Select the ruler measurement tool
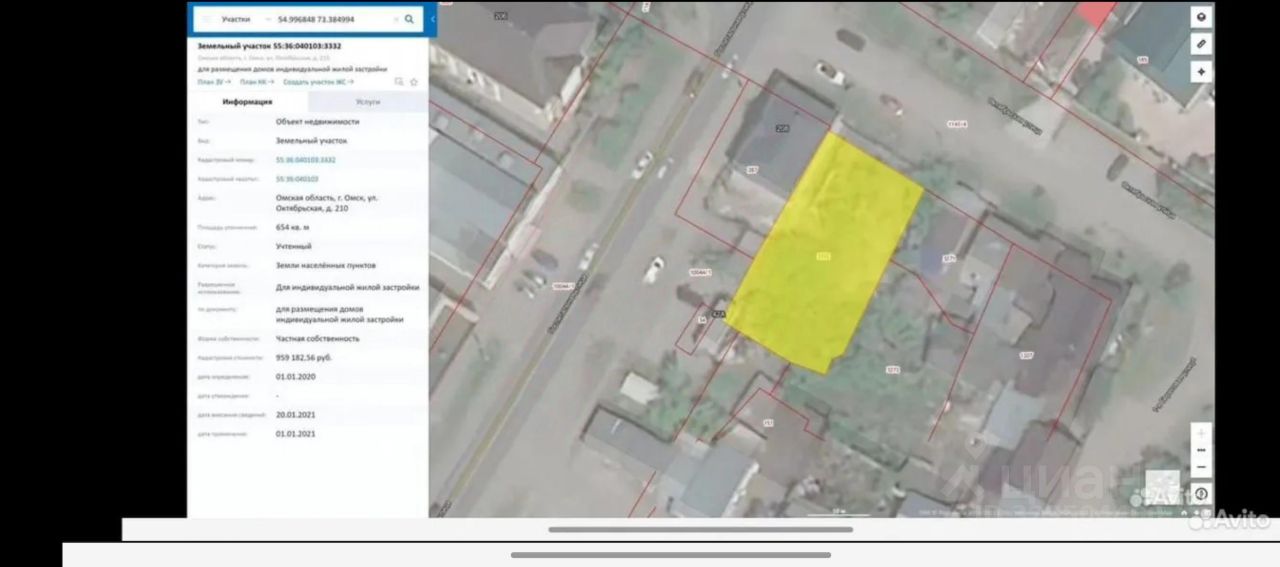This screenshot has height=567, width=1280. (x=1201, y=44)
